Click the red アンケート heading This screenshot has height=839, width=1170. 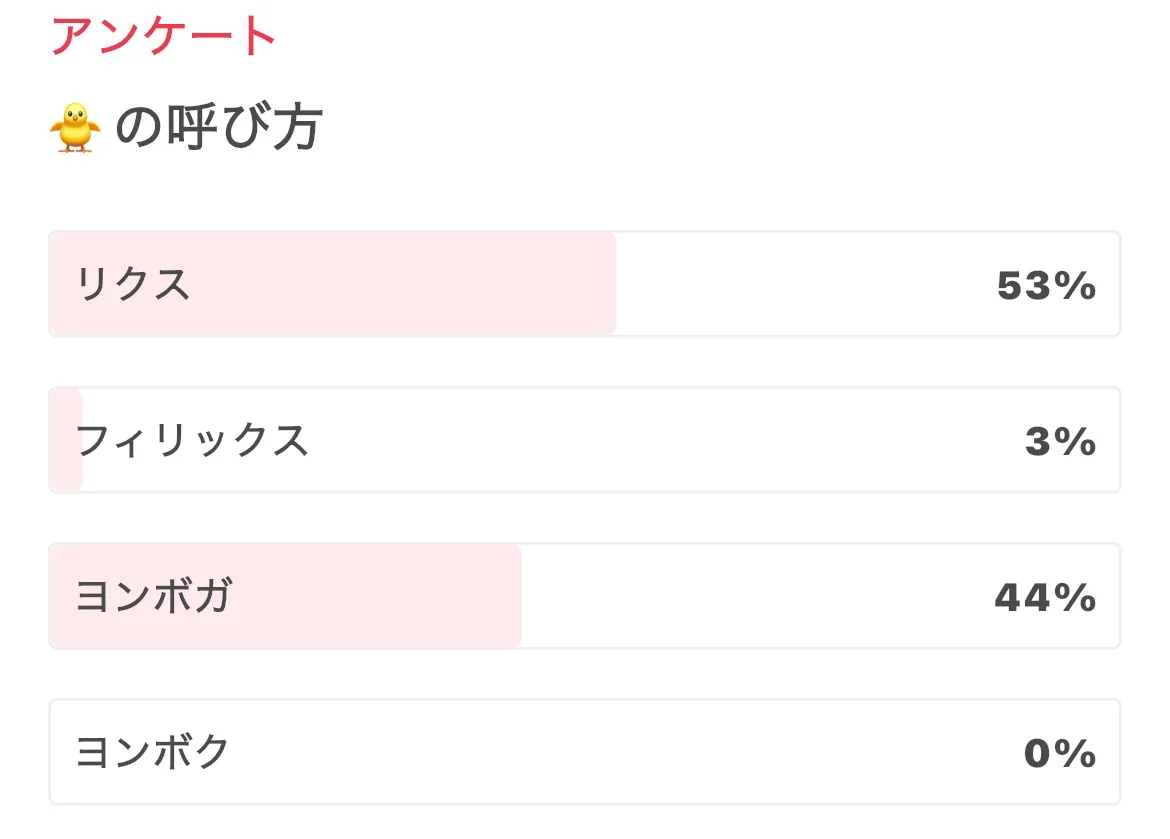(164, 36)
